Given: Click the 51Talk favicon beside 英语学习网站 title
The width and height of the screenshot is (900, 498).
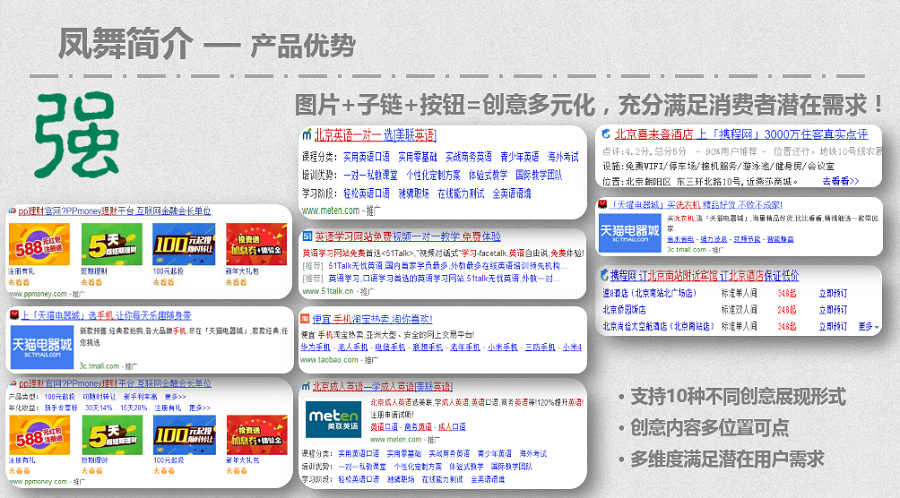Looking at the screenshot, I should (307, 236).
